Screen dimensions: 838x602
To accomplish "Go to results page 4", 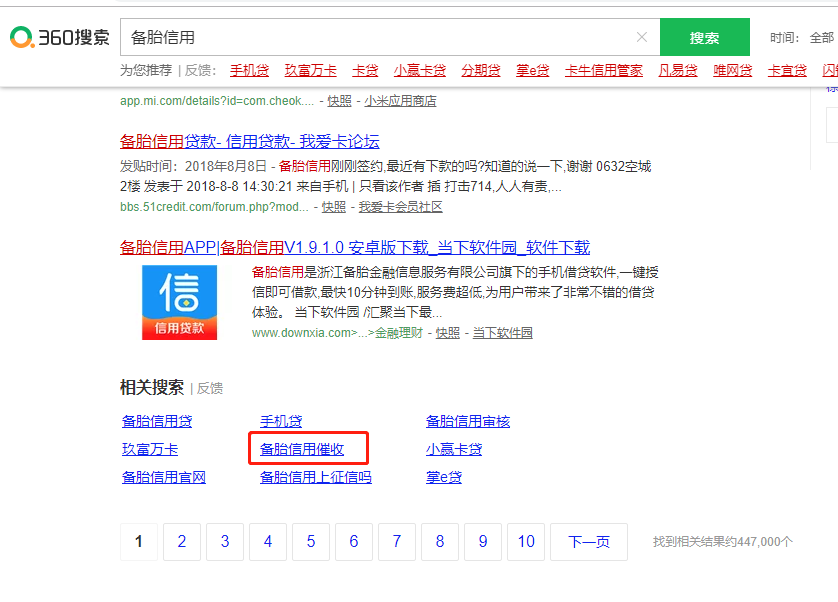I will tap(268, 542).
